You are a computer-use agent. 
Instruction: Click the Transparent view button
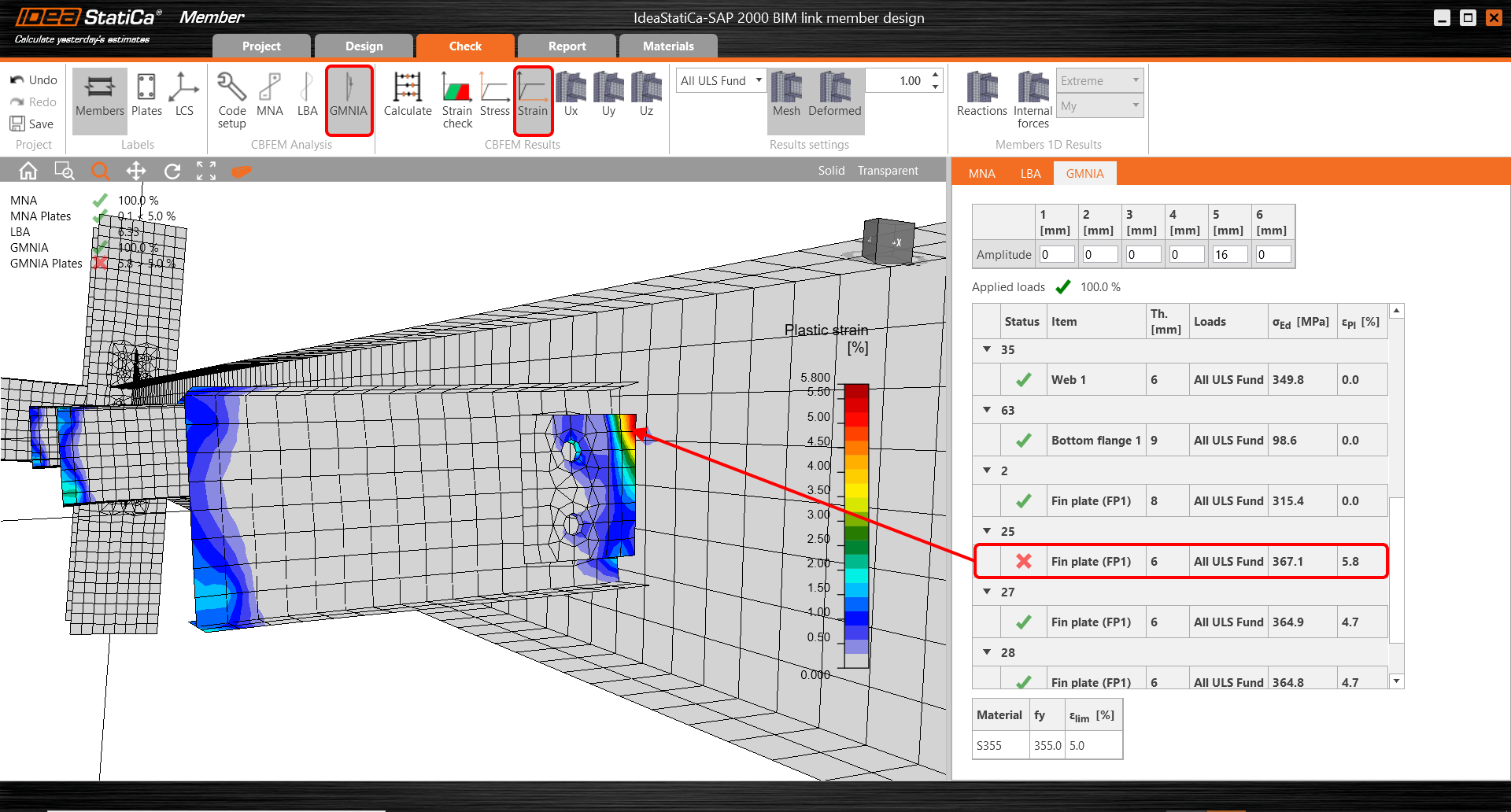(x=888, y=171)
